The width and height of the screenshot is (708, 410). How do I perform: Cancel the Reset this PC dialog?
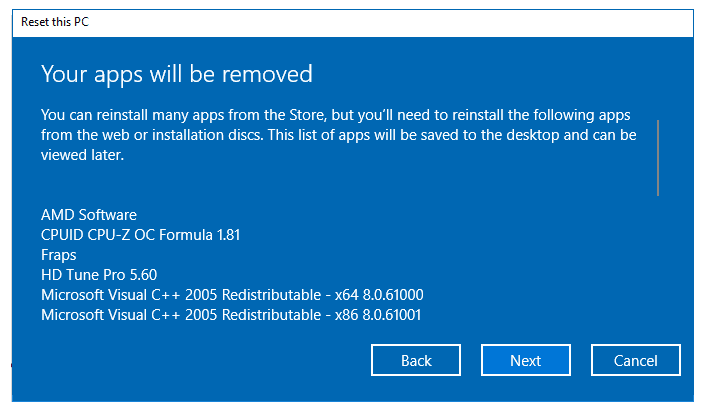click(x=635, y=360)
